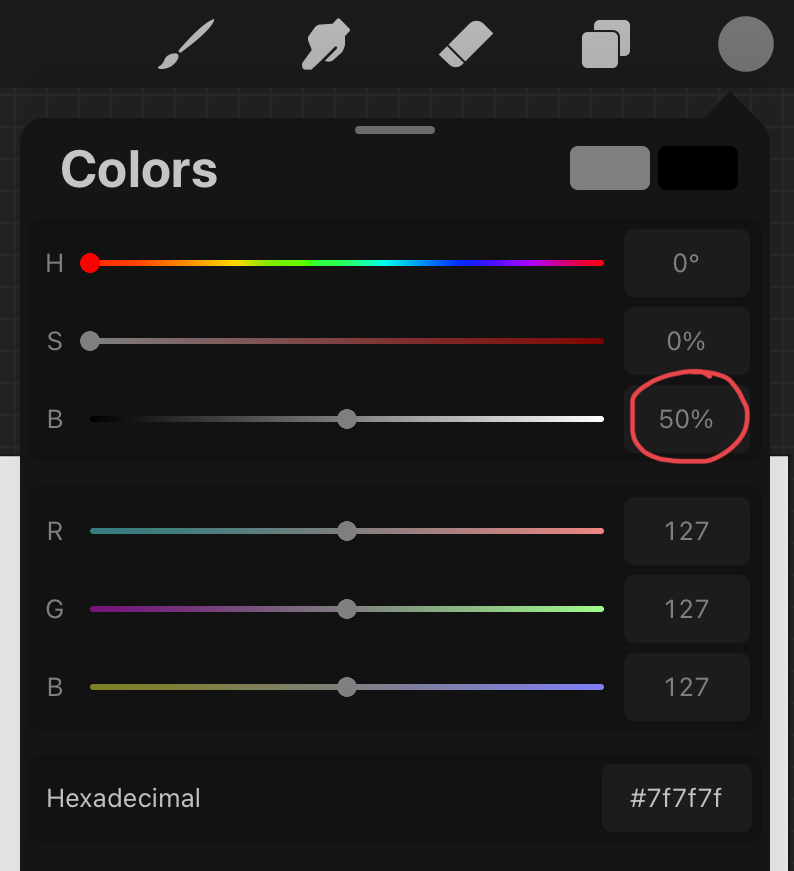Click the Brightness slider handle
Image resolution: width=794 pixels, height=871 pixels.
tap(347, 419)
